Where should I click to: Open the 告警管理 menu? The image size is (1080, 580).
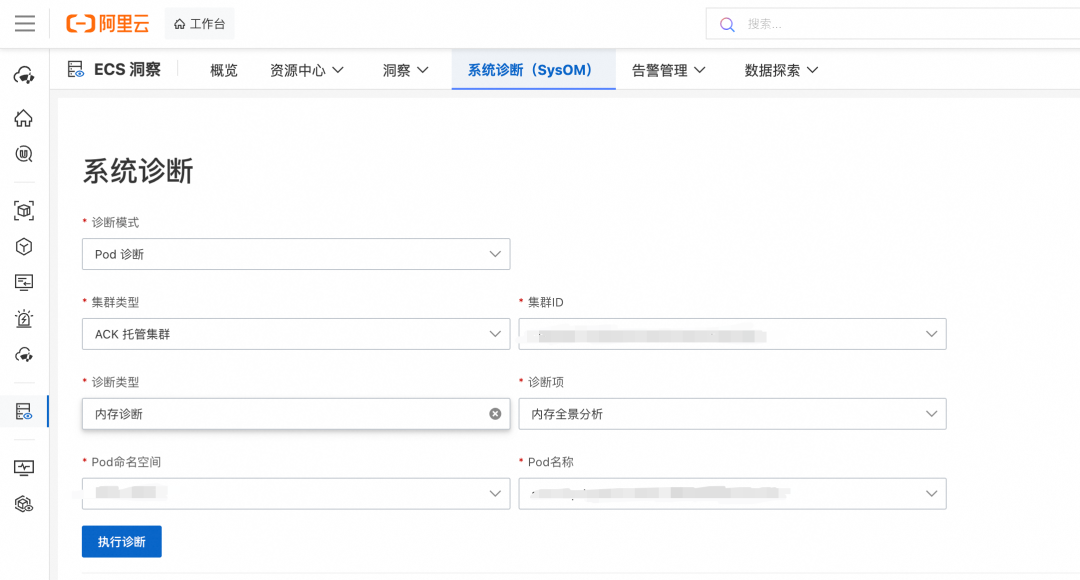[668, 70]
